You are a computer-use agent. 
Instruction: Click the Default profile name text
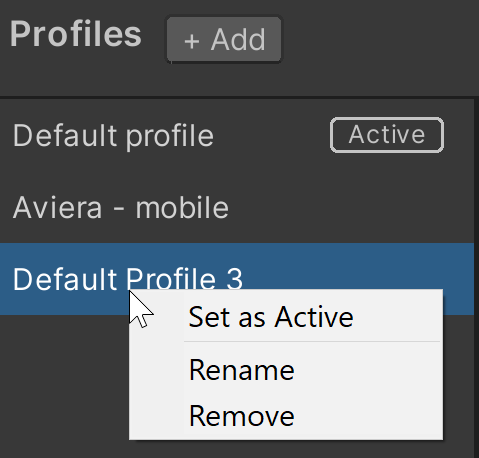[113, 136]
